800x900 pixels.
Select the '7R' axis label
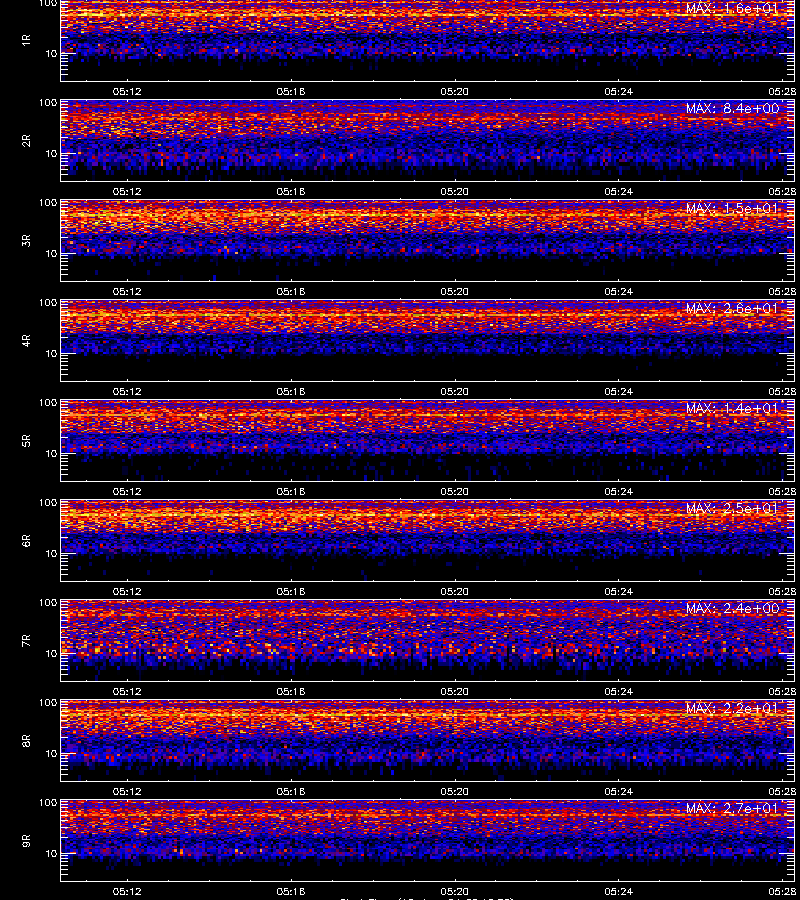point(26,641)
